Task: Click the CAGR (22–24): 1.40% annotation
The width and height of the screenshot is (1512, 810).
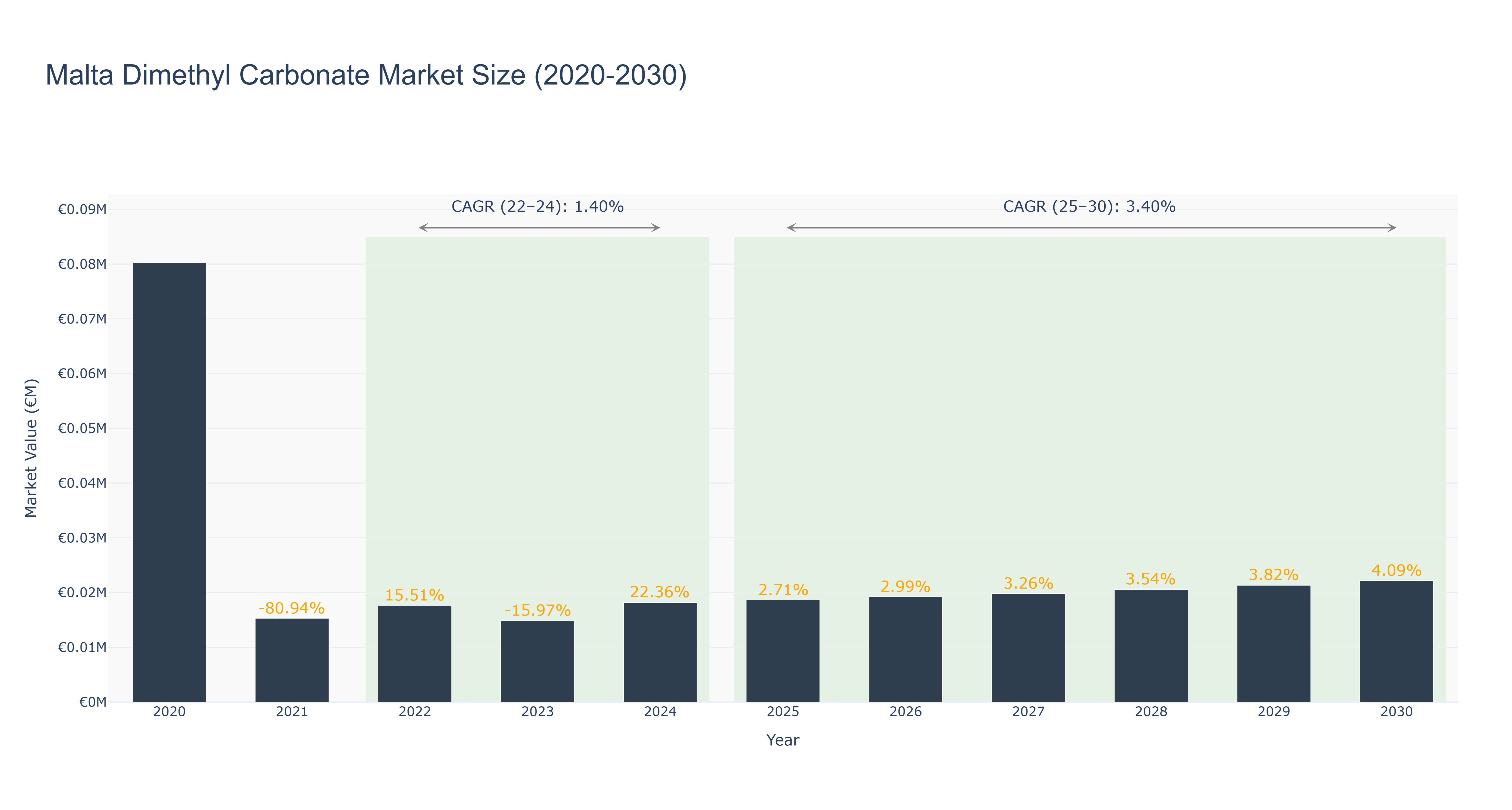Action: [x=538, y=207]
